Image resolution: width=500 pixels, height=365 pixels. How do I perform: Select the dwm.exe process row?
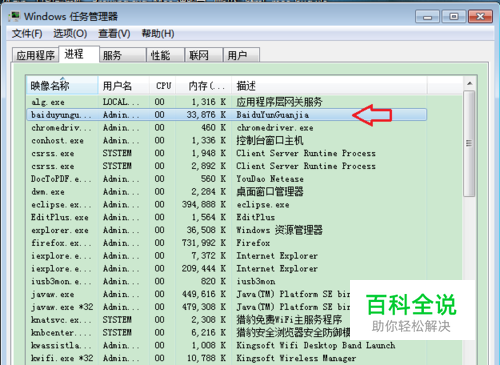[x=227, y=192]
